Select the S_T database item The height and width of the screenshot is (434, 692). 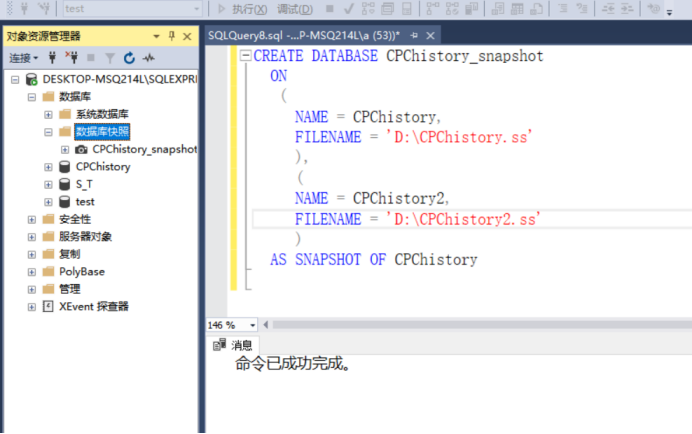84,184
